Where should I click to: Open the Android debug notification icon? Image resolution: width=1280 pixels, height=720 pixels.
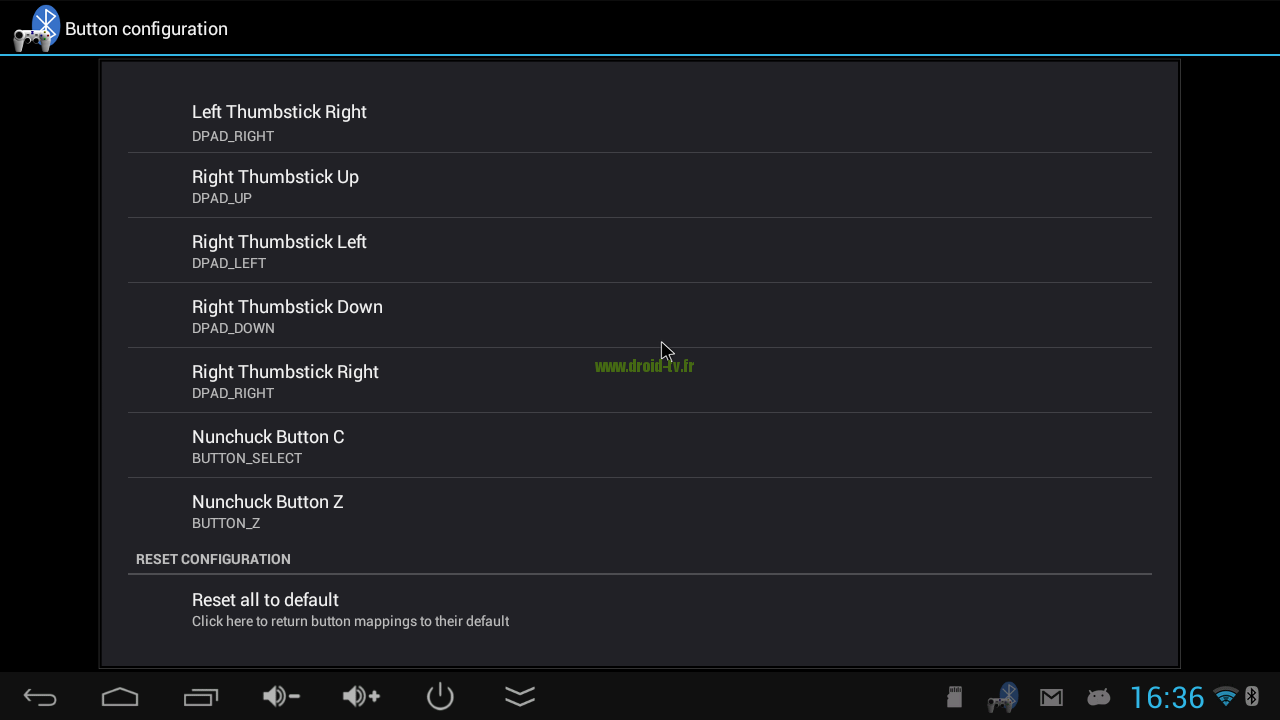(1099, 697)
